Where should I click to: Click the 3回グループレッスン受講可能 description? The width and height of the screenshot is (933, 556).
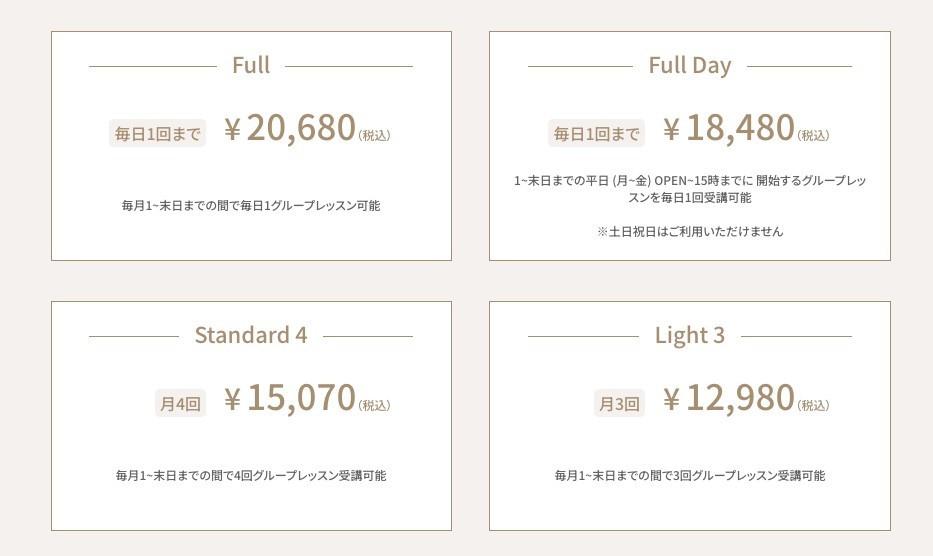(x=690, y=475)
